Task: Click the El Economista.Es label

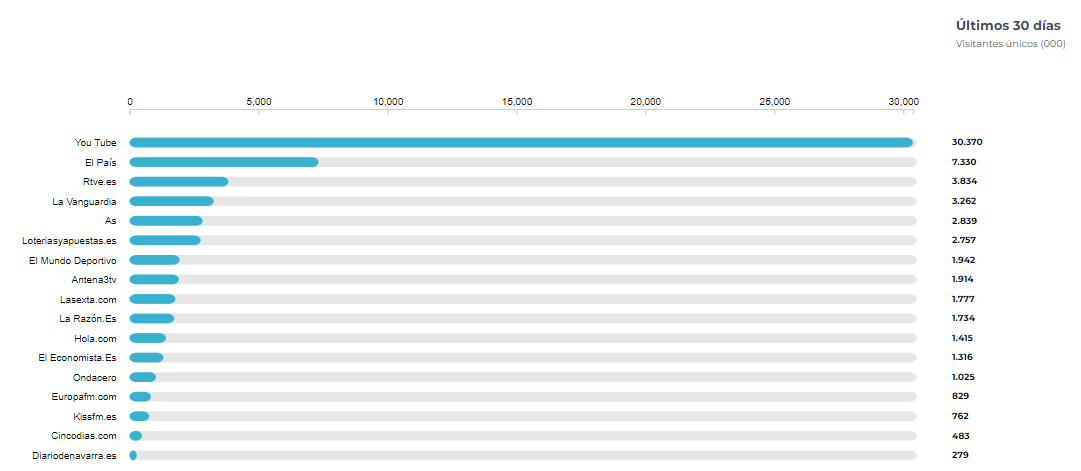Action: [78, 358]
